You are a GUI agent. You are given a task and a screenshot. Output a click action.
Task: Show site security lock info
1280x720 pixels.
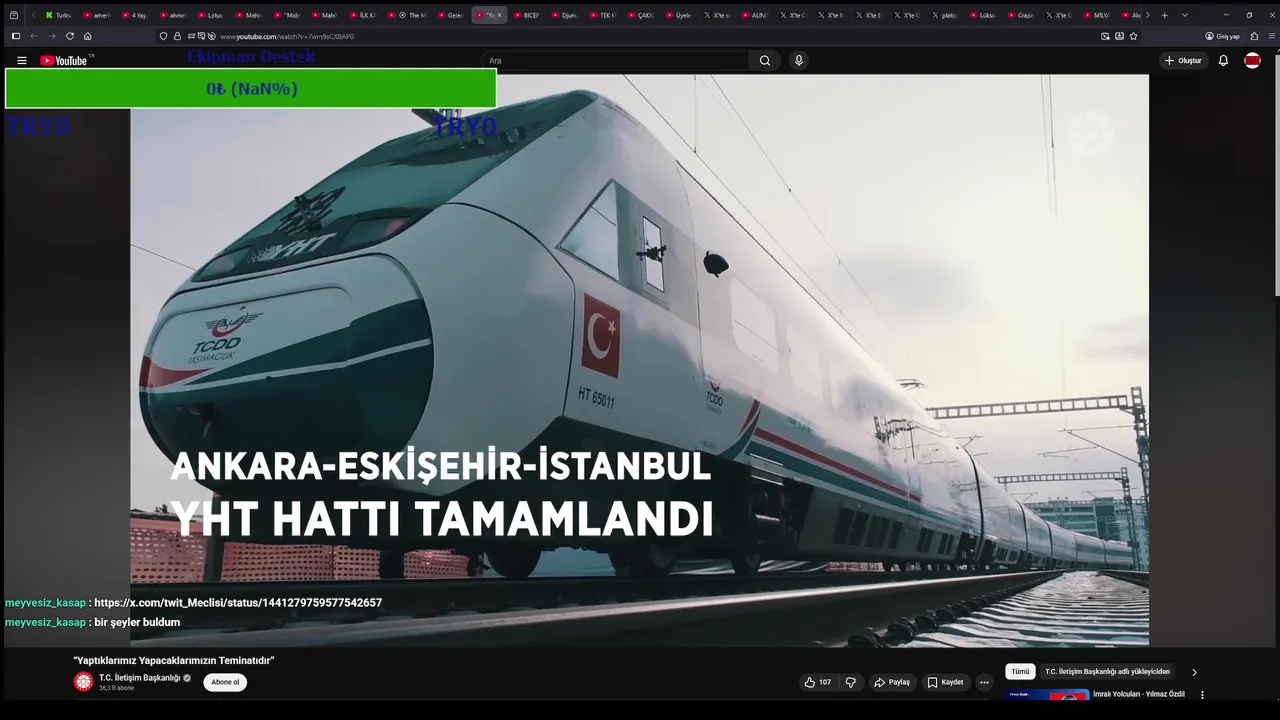(177, 36)
